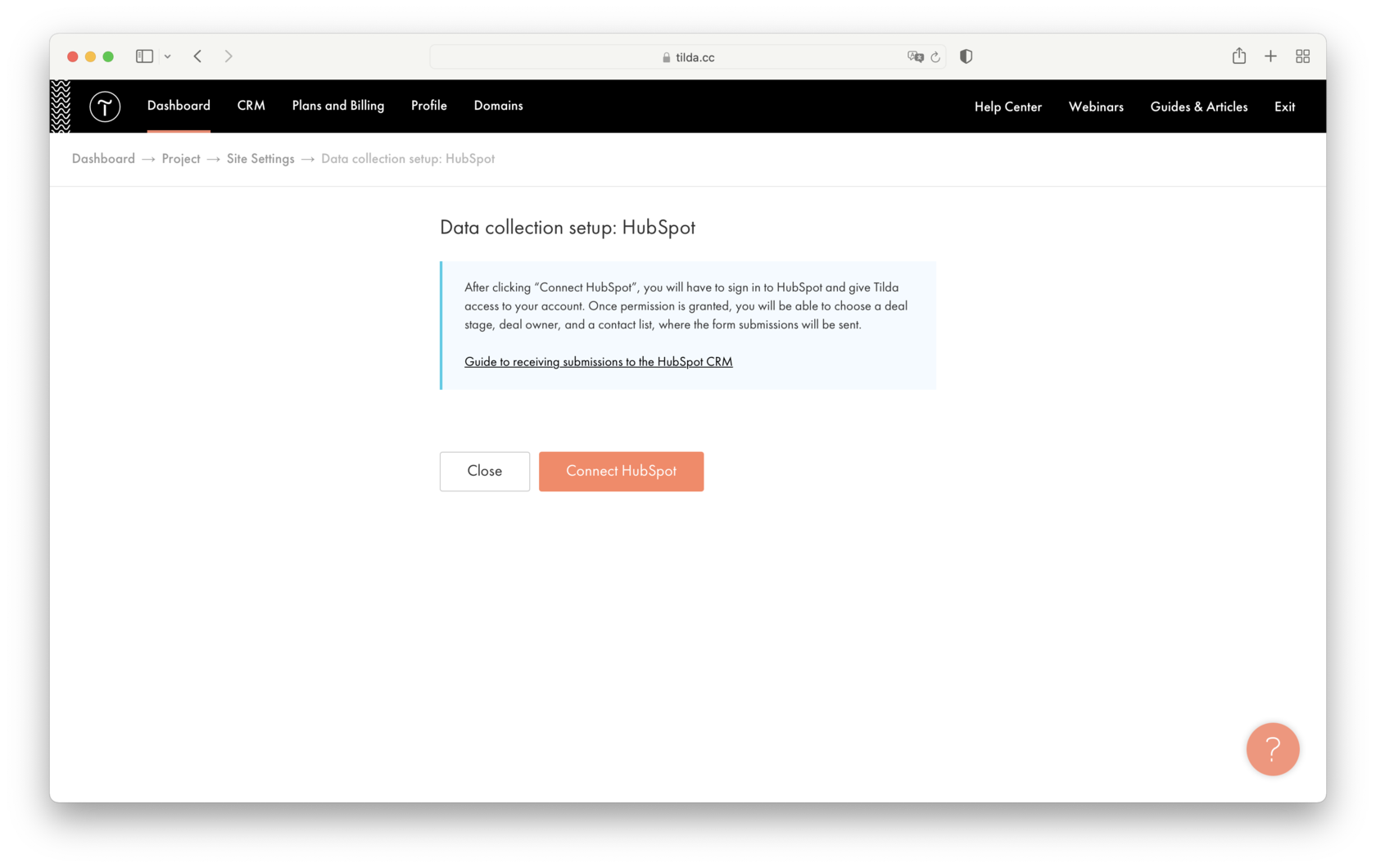The image size is (1376, 868).
Task: Expand the sidebar options chevron
Action: (168, 56)
